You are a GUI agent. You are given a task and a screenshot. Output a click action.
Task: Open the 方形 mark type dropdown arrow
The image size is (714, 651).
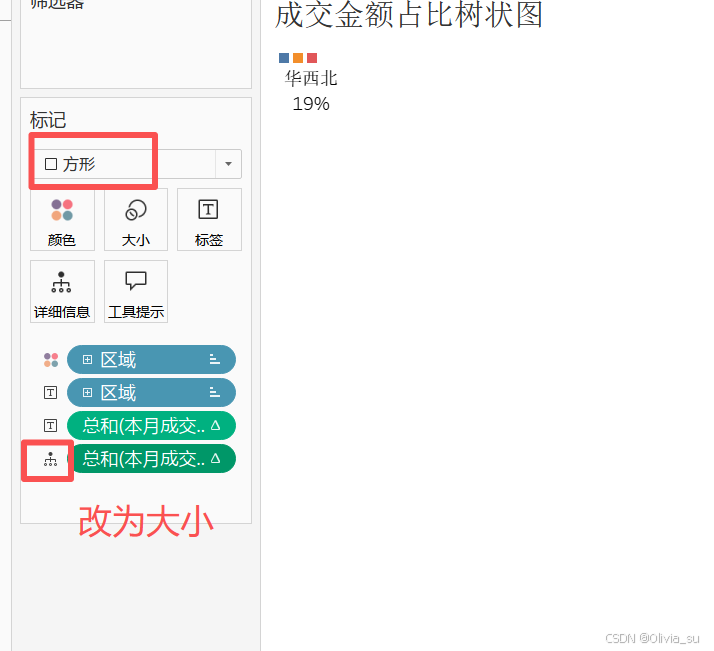click(x=229, y=164)
